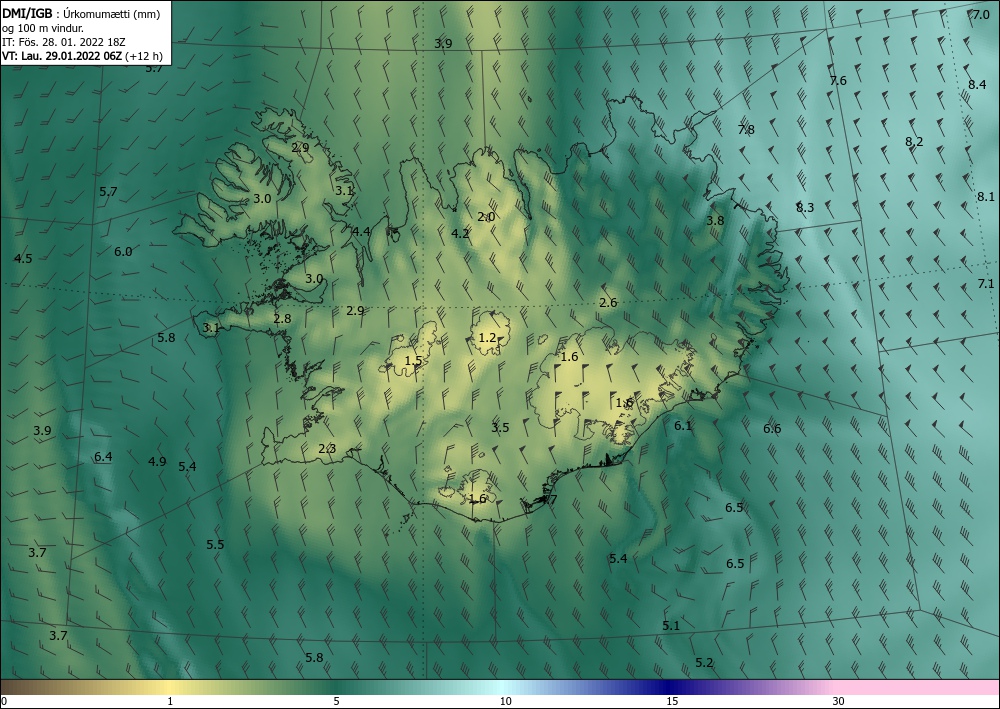This screenshot has height=709, width=1000.
Task: Click the 4.4 precipitation value
Action: point(361,231)
